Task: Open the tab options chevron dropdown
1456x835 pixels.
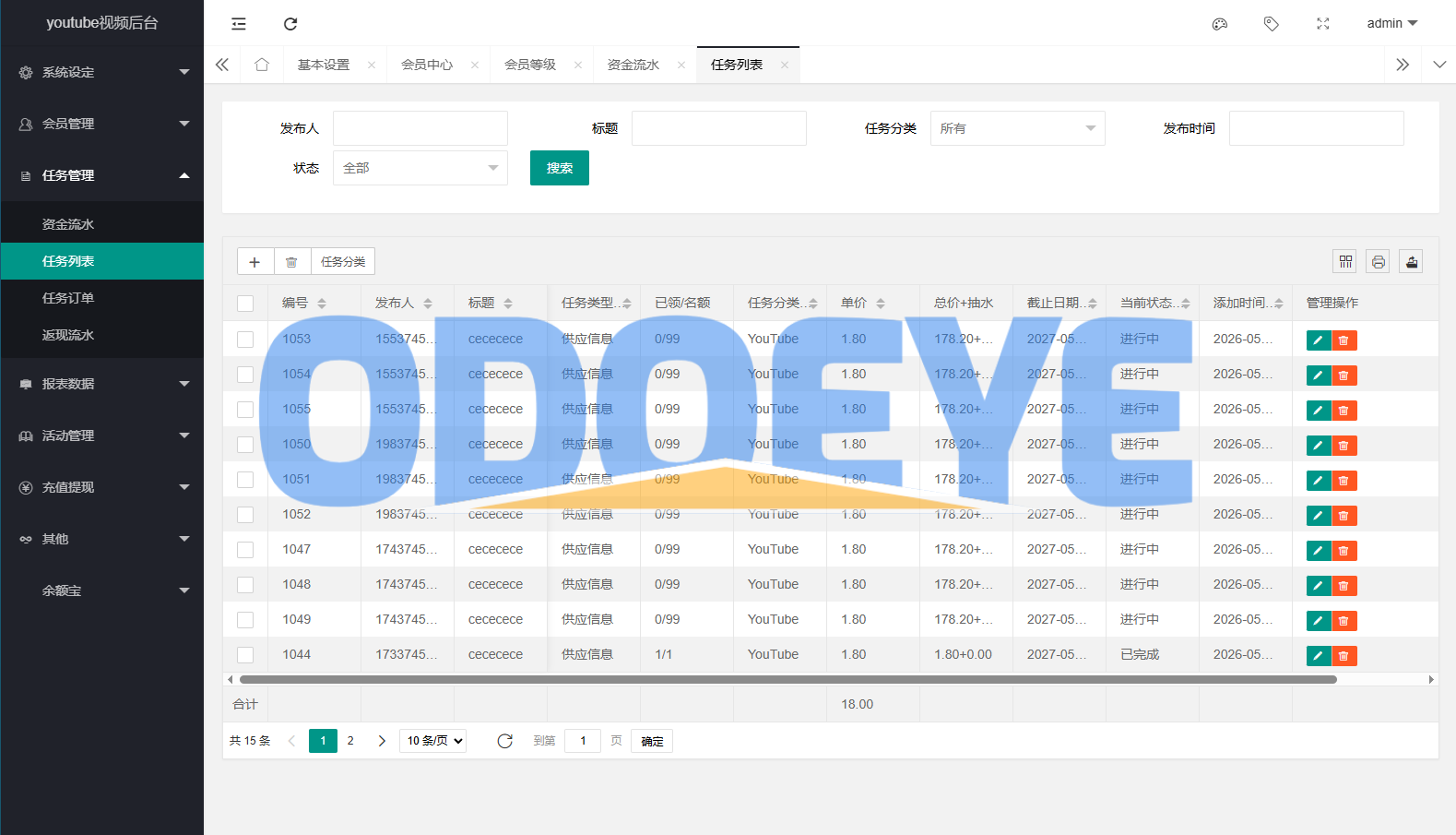Action: [x=1439, y=65]
